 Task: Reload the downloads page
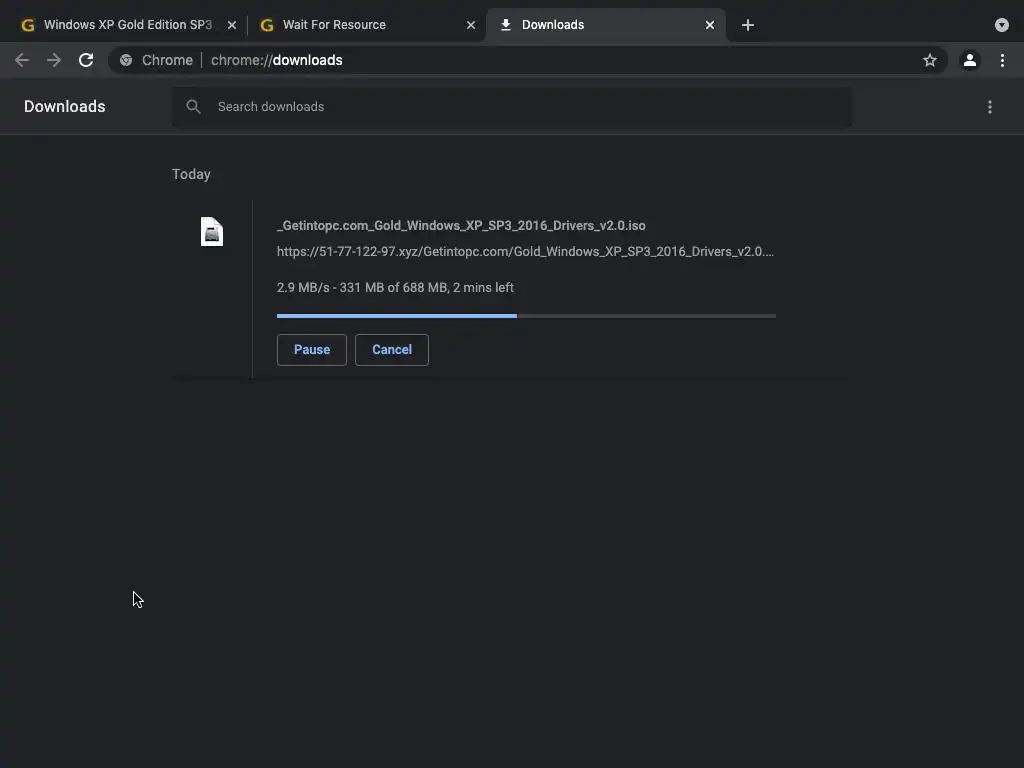[x=86, y=60]
